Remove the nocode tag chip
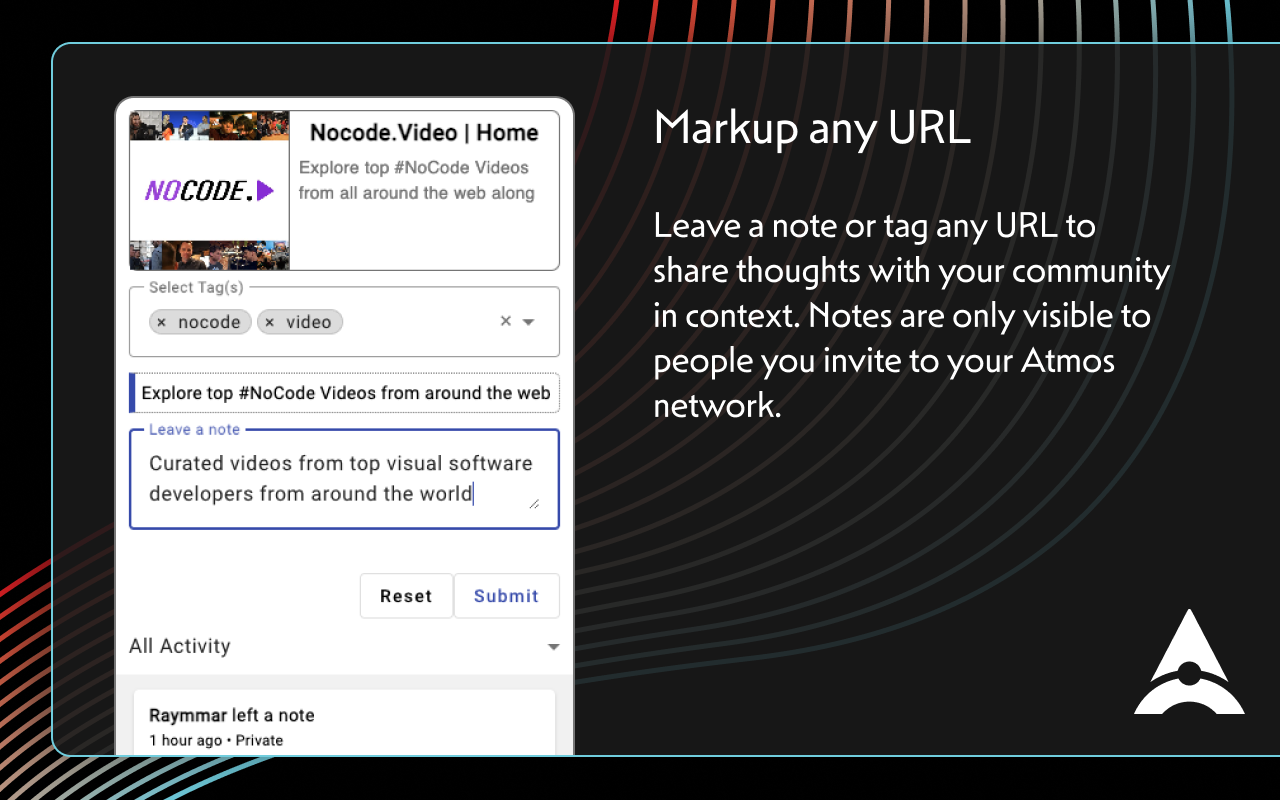This screenshot has height=800, width=1280. (x=161, y=322)
